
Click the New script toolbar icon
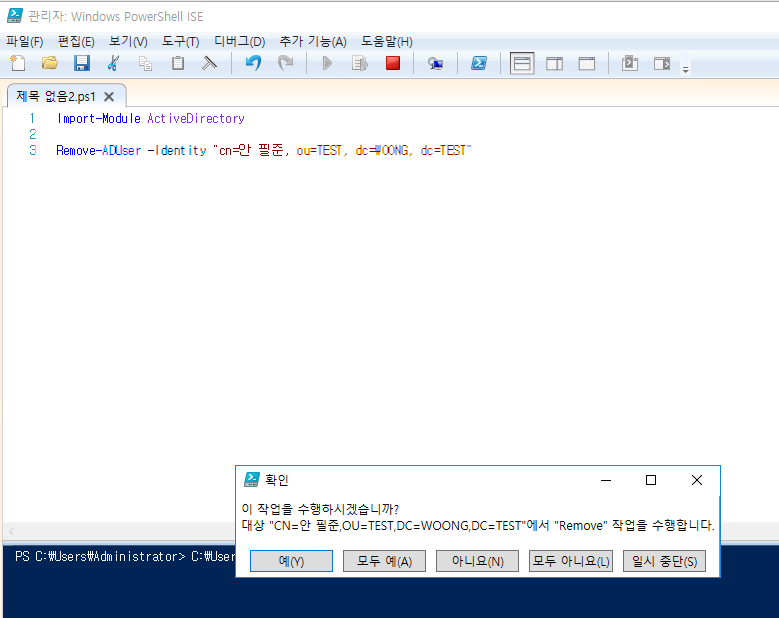[x=18, y=63]
